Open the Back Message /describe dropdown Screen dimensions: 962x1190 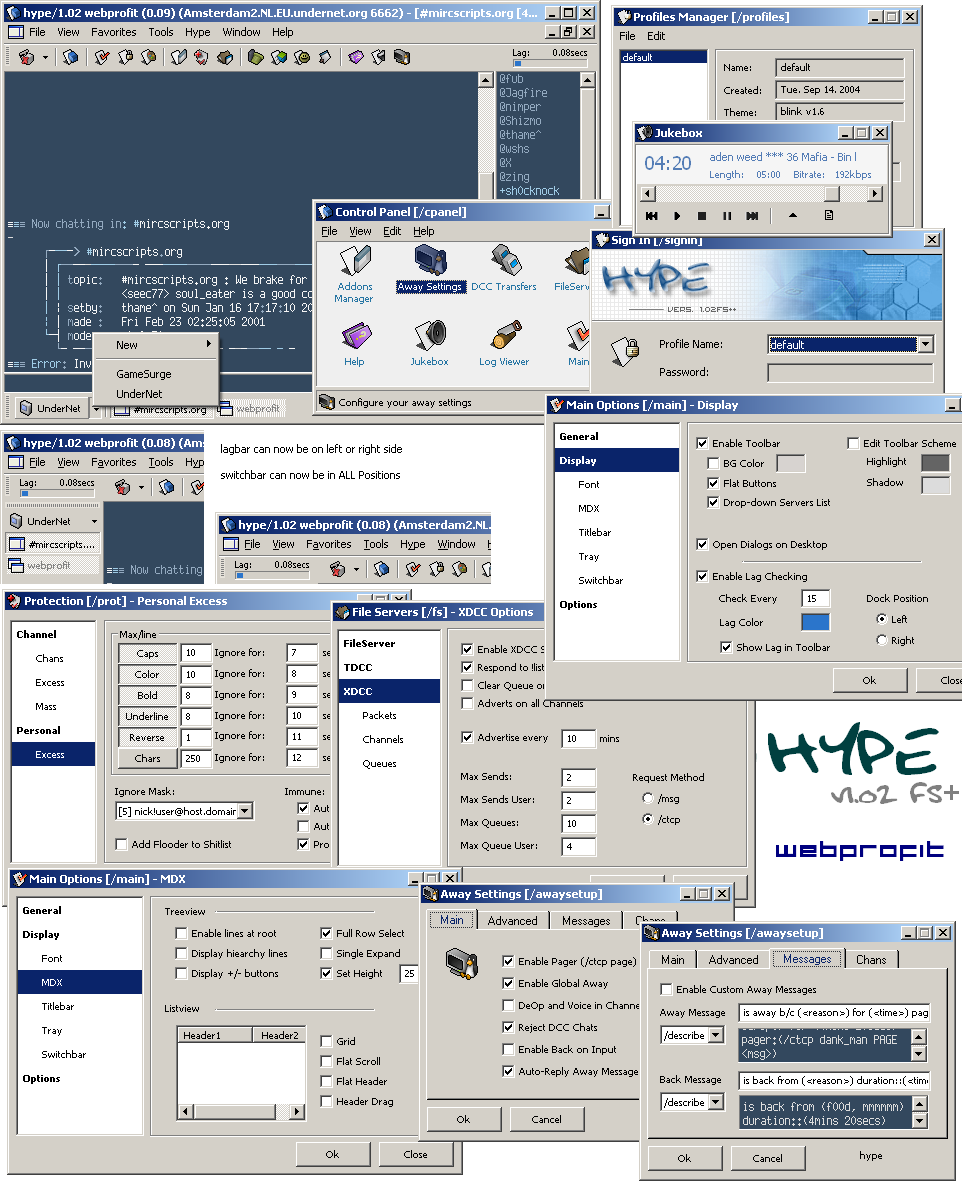(x=715, y=1102)
